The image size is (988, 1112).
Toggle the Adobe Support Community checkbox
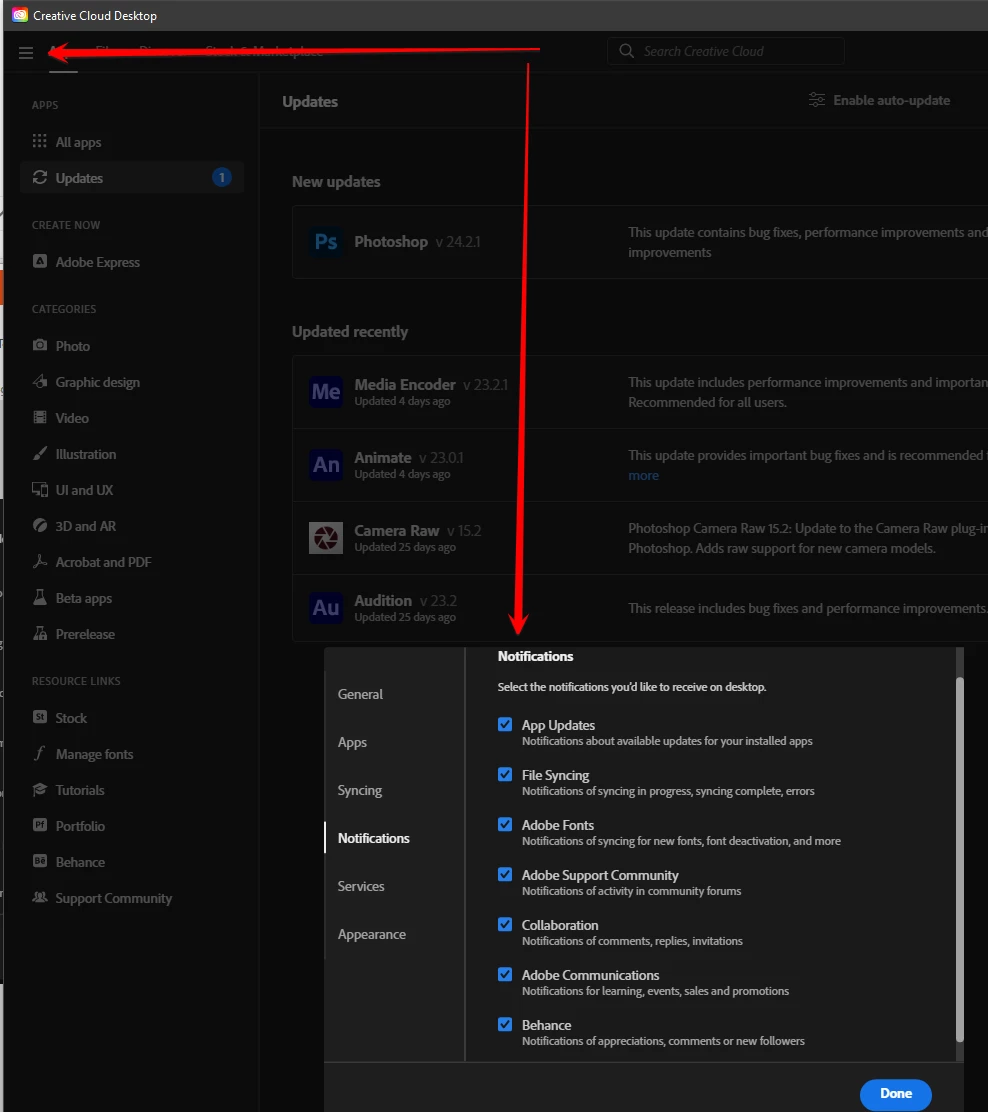[505, 874]
